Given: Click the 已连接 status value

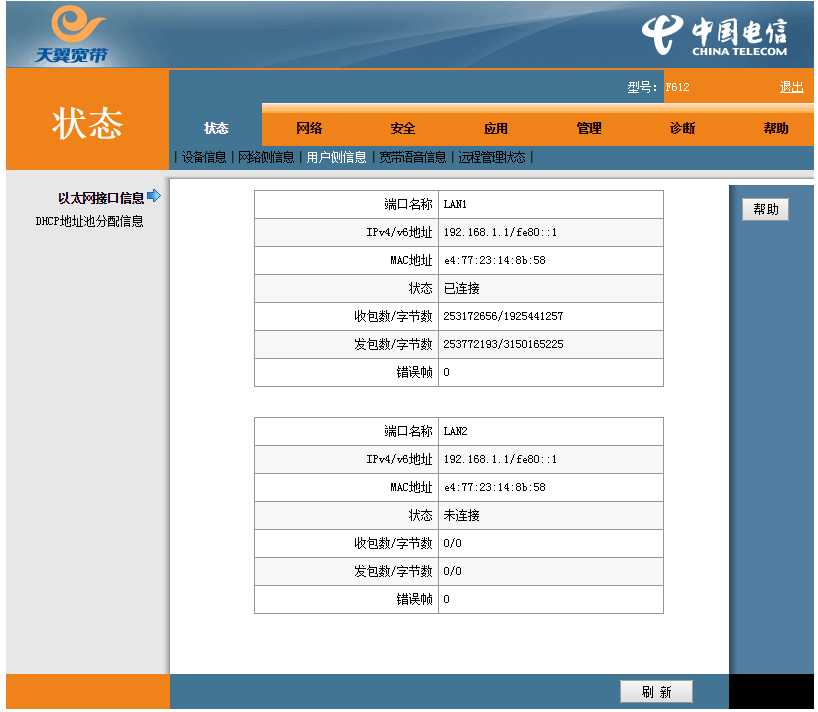Looking at the screenshot, I should click(x=461, y=288).
